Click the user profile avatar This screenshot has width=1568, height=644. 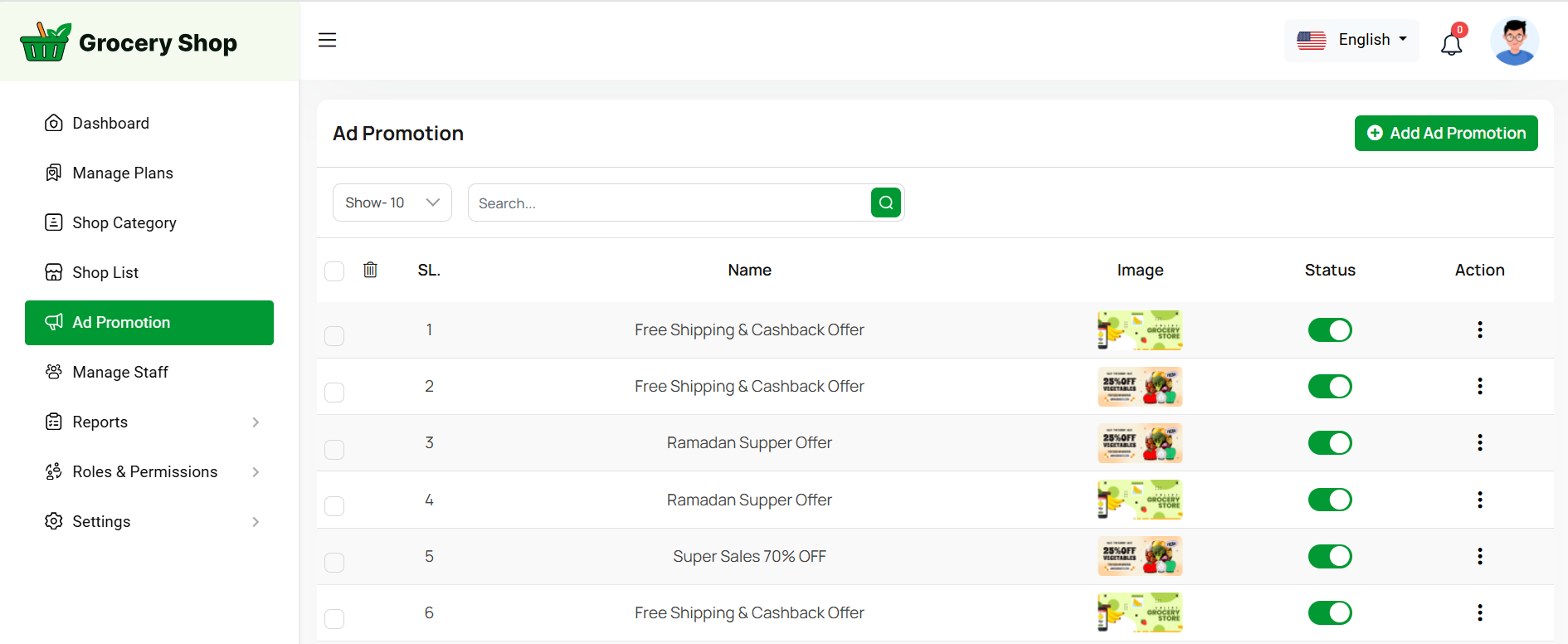point(1514,41)
